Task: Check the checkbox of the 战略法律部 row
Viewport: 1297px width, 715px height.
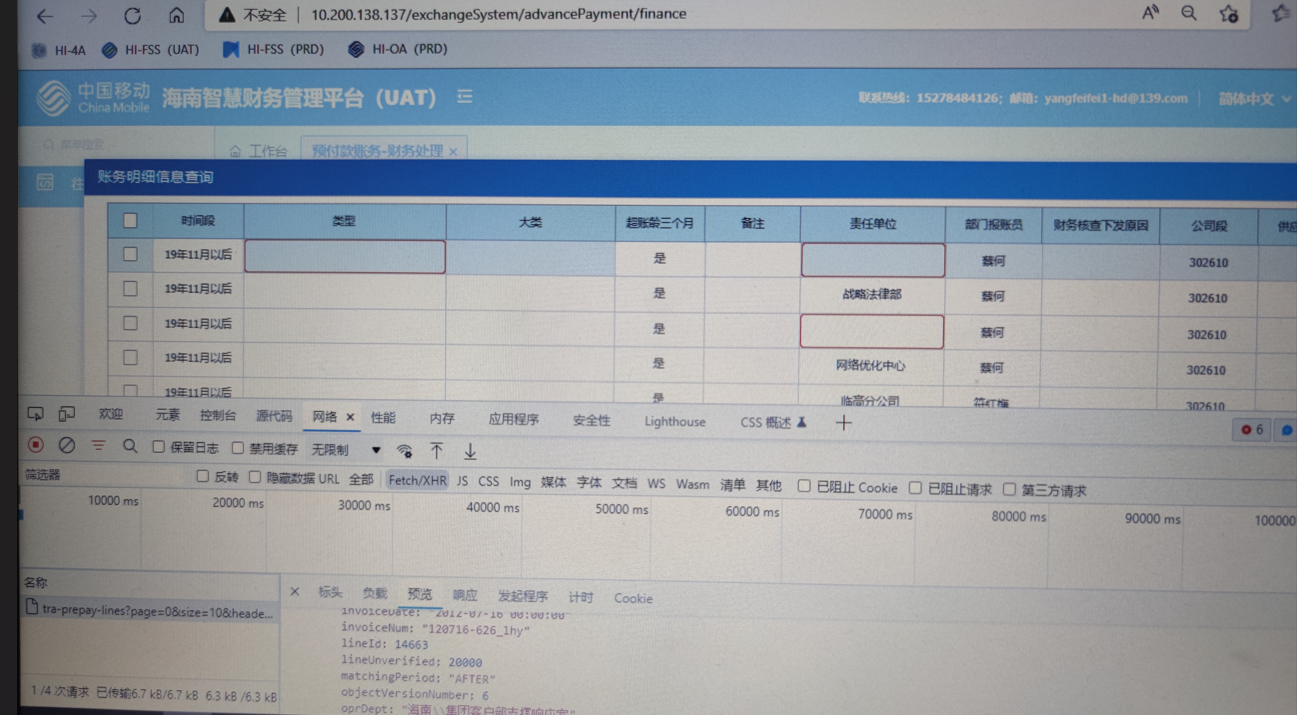Action: coord(130,289)
